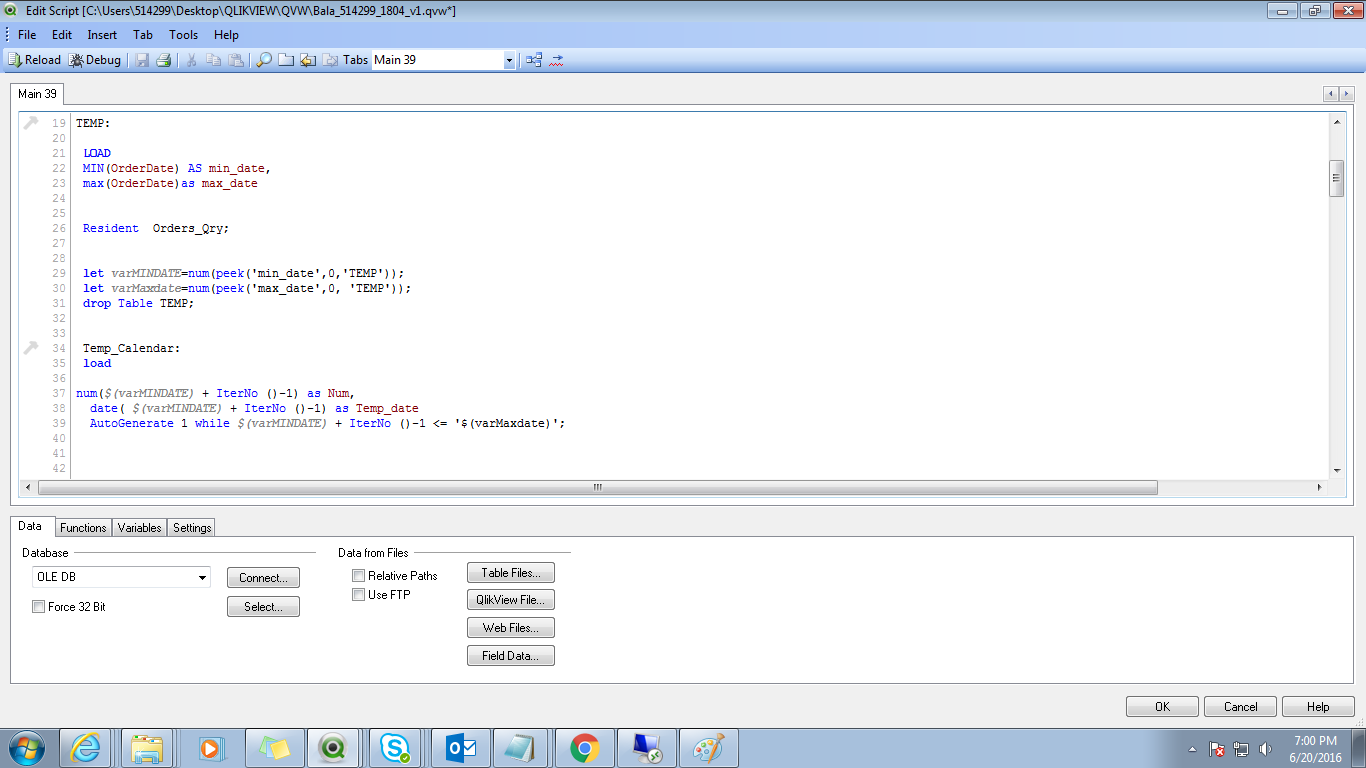The height and width of the screenshot is (768, 1366).
Task: Click the editor scroll up arrow
Action: 1337,121
